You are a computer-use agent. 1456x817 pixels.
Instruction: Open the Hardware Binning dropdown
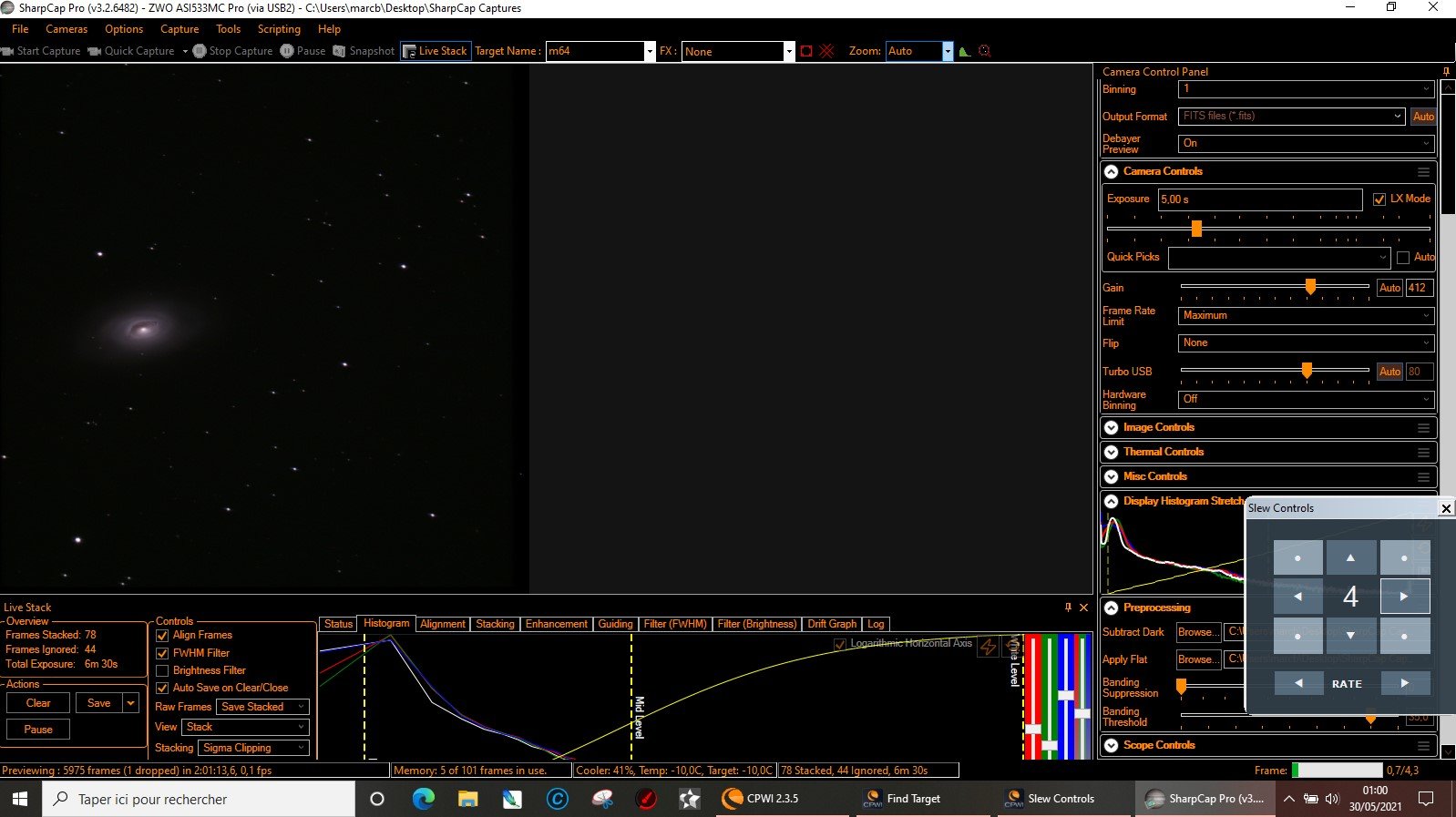click(1307, 399)
